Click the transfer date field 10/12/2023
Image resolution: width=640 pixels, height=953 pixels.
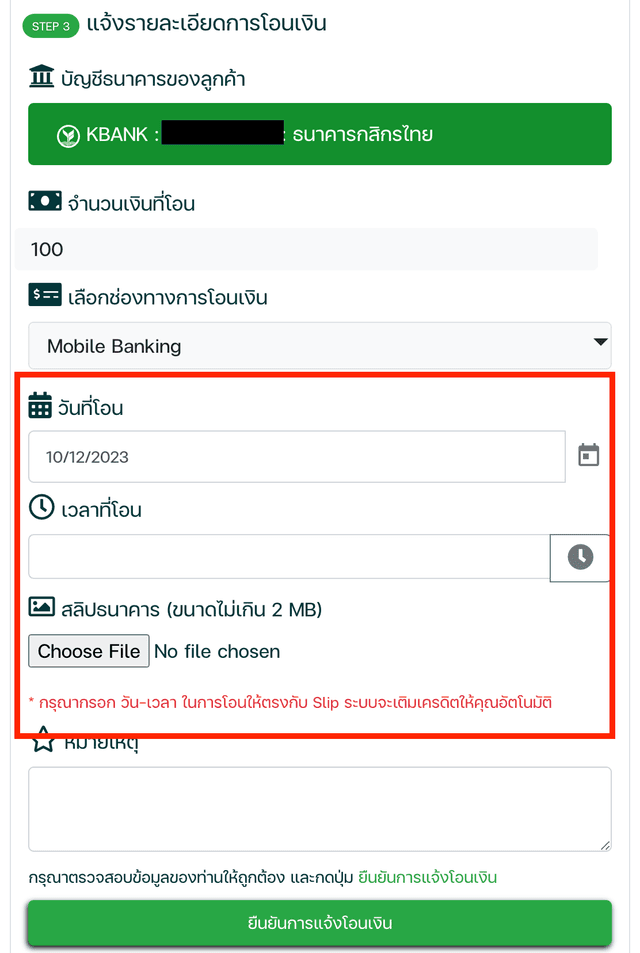[x=297, y=456]
